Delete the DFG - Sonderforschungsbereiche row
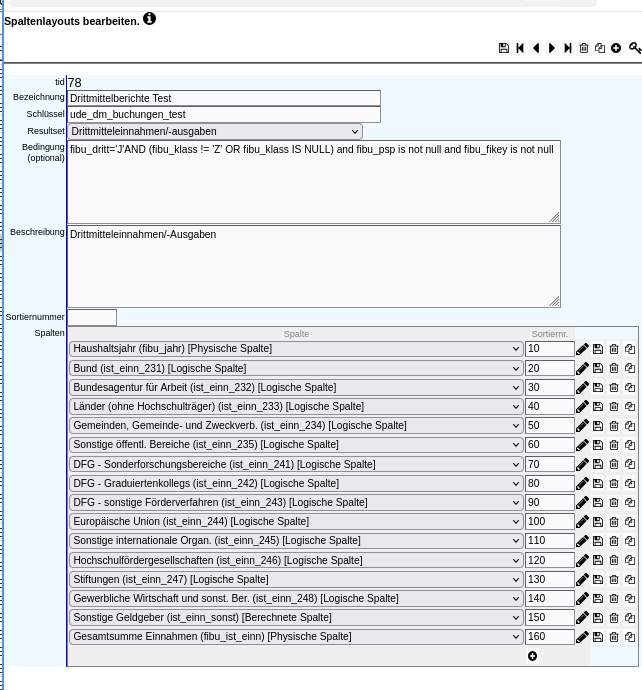642x690 pixels. (x=614, y=464)
